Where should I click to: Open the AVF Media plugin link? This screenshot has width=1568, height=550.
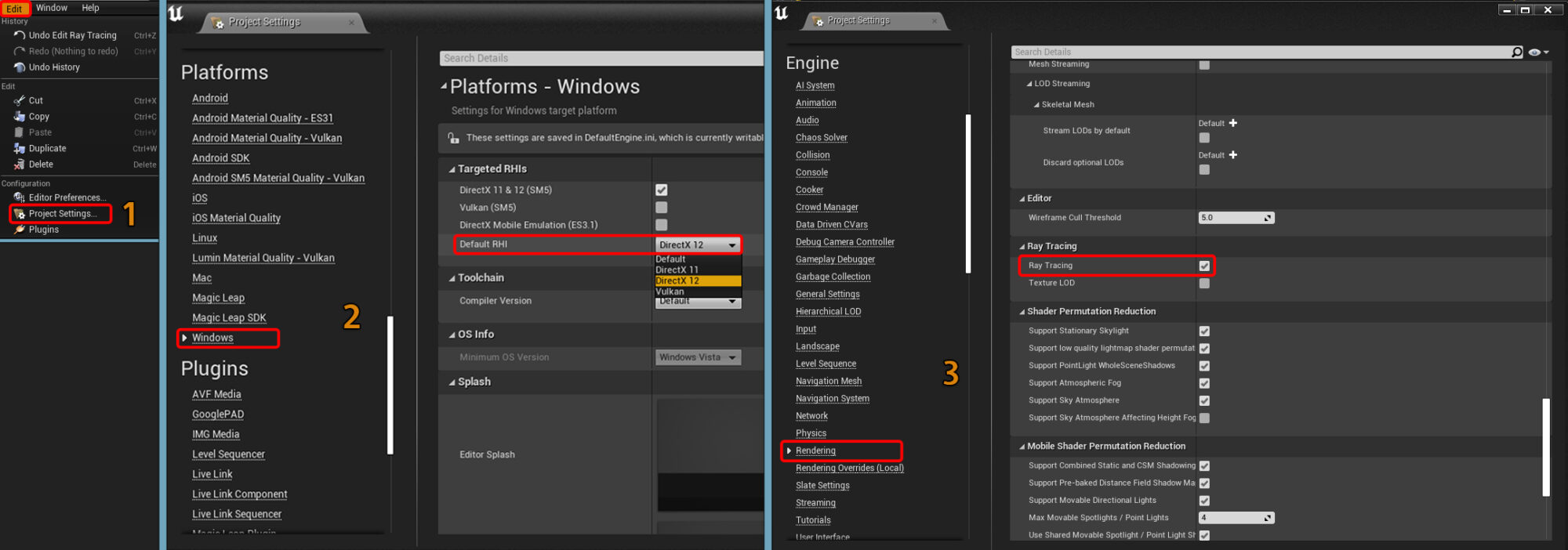[x=216, y=394]
